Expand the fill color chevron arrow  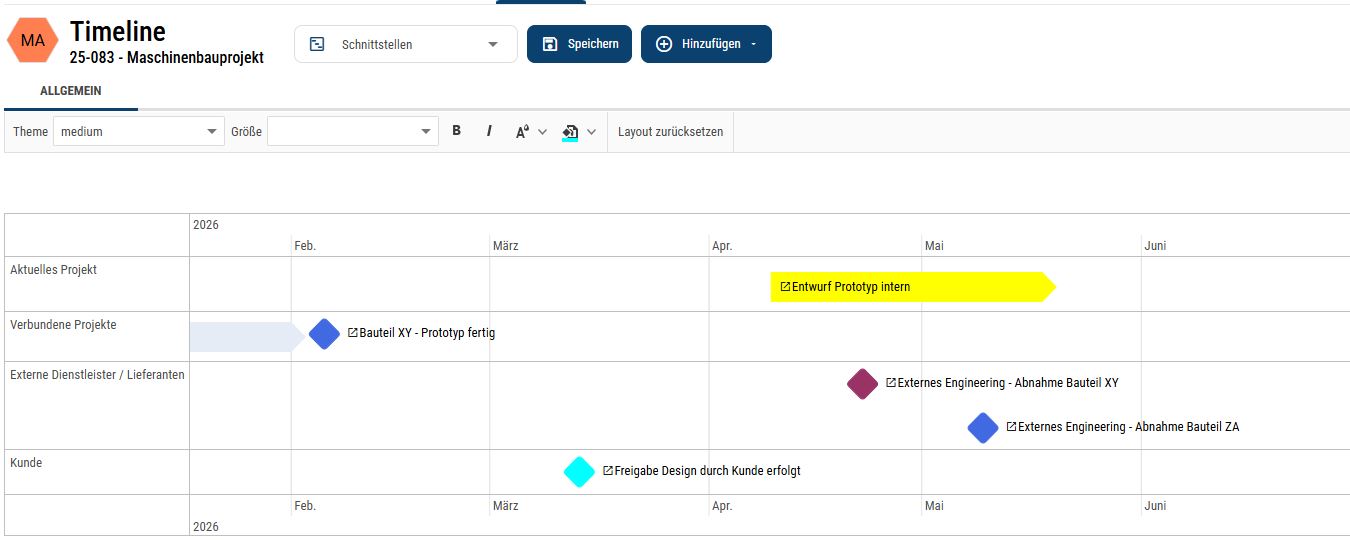[591, 132]
